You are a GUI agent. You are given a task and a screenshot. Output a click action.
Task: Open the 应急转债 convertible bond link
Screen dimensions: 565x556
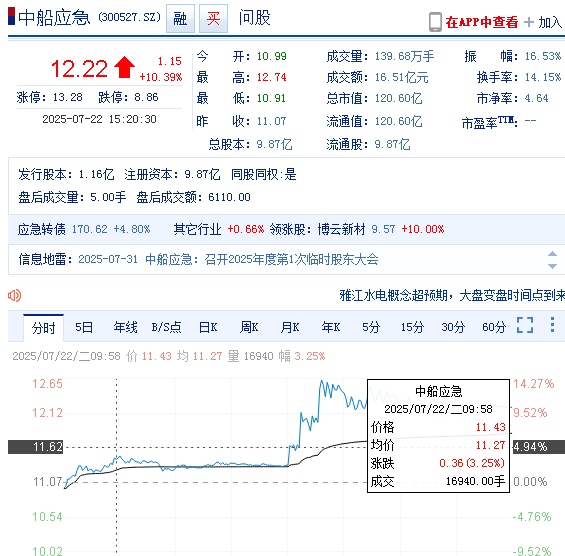(x=42, y=229)
